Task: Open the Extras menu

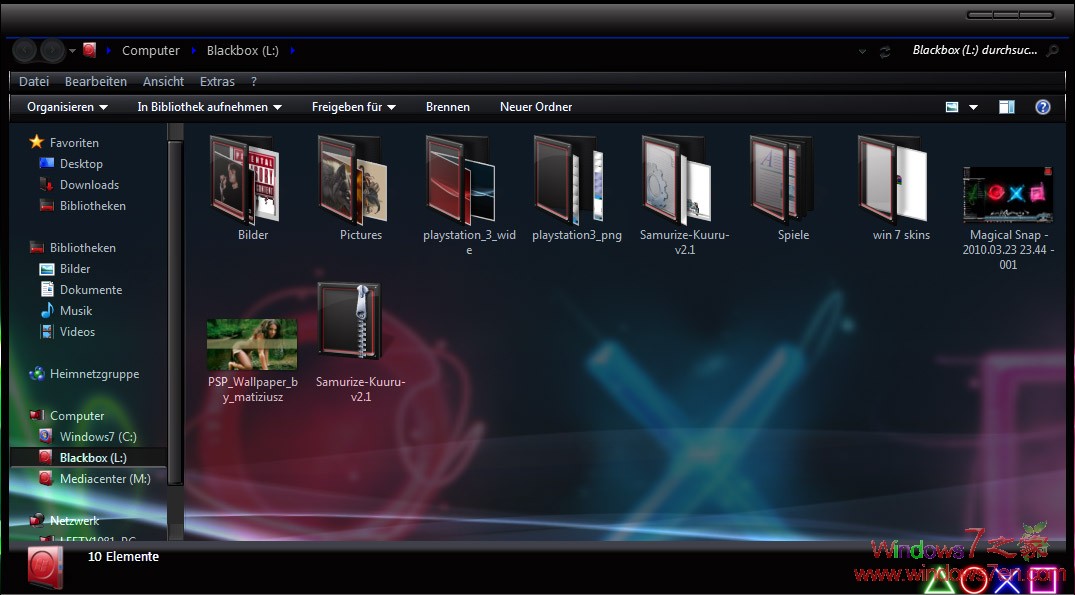Action: pyautogui.click(x=217, y=82)
